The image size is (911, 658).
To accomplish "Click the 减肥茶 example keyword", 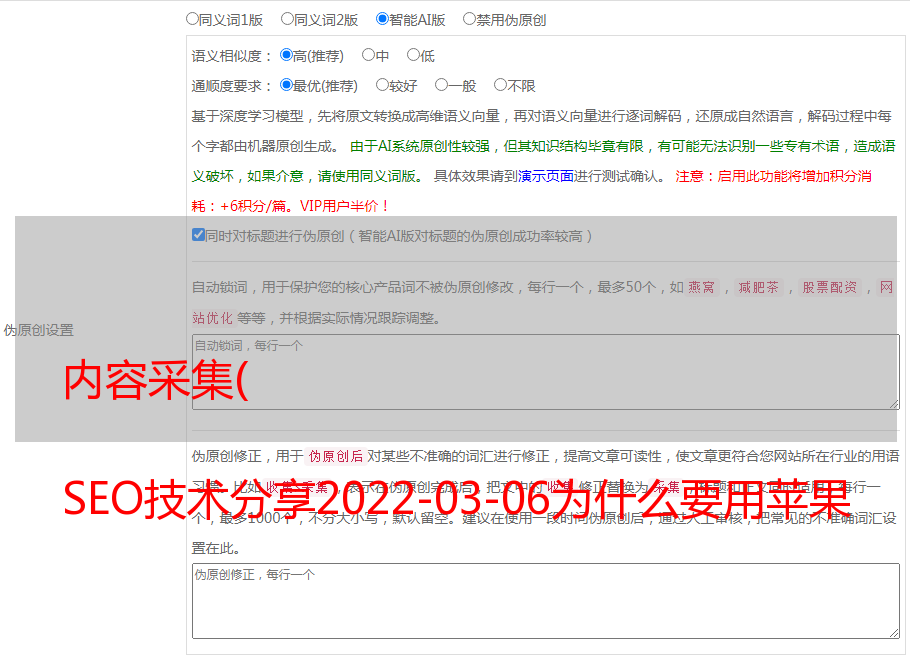I will point(758,287).
